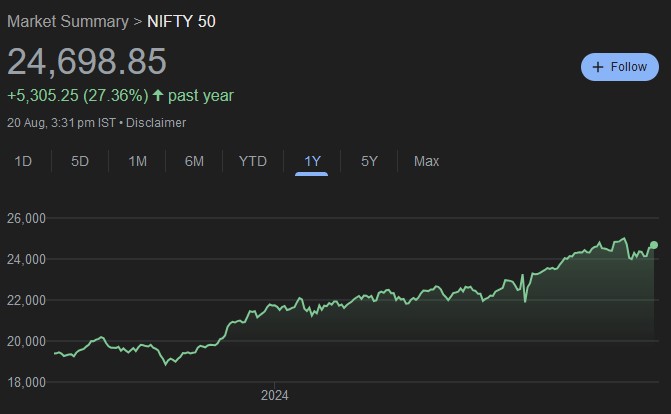Show the YTD chart range

point(253,161)
